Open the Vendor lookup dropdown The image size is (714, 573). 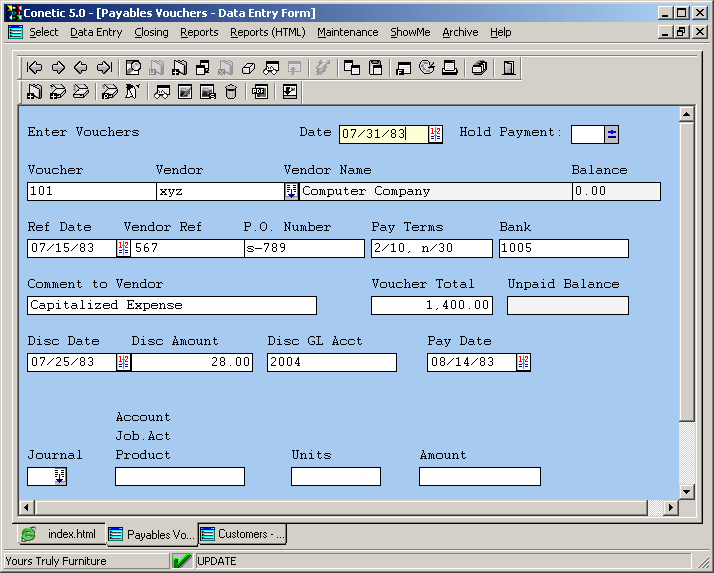tap(291, 191)
